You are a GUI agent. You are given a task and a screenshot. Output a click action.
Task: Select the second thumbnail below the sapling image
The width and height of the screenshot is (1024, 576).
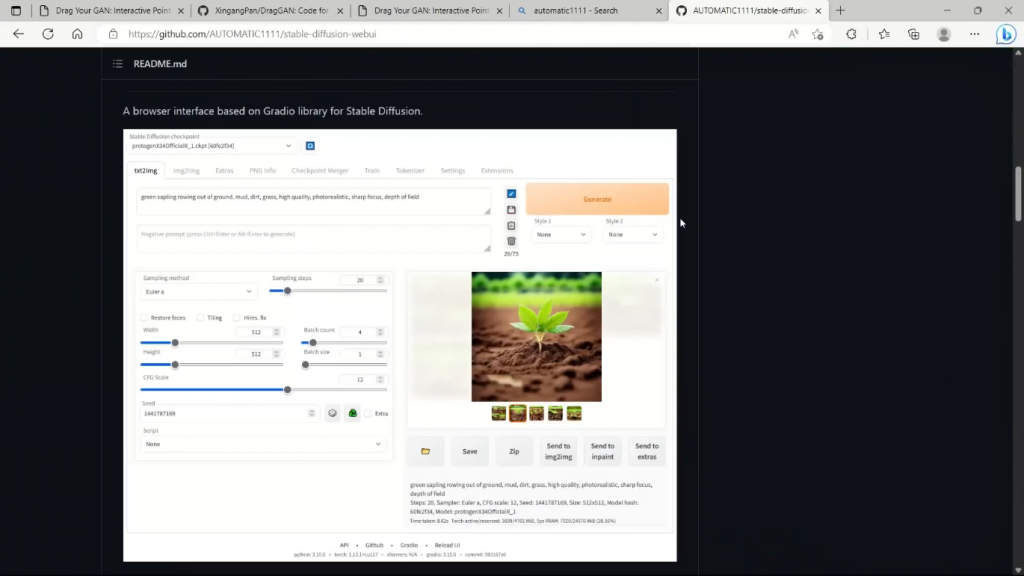pos(518,413)
